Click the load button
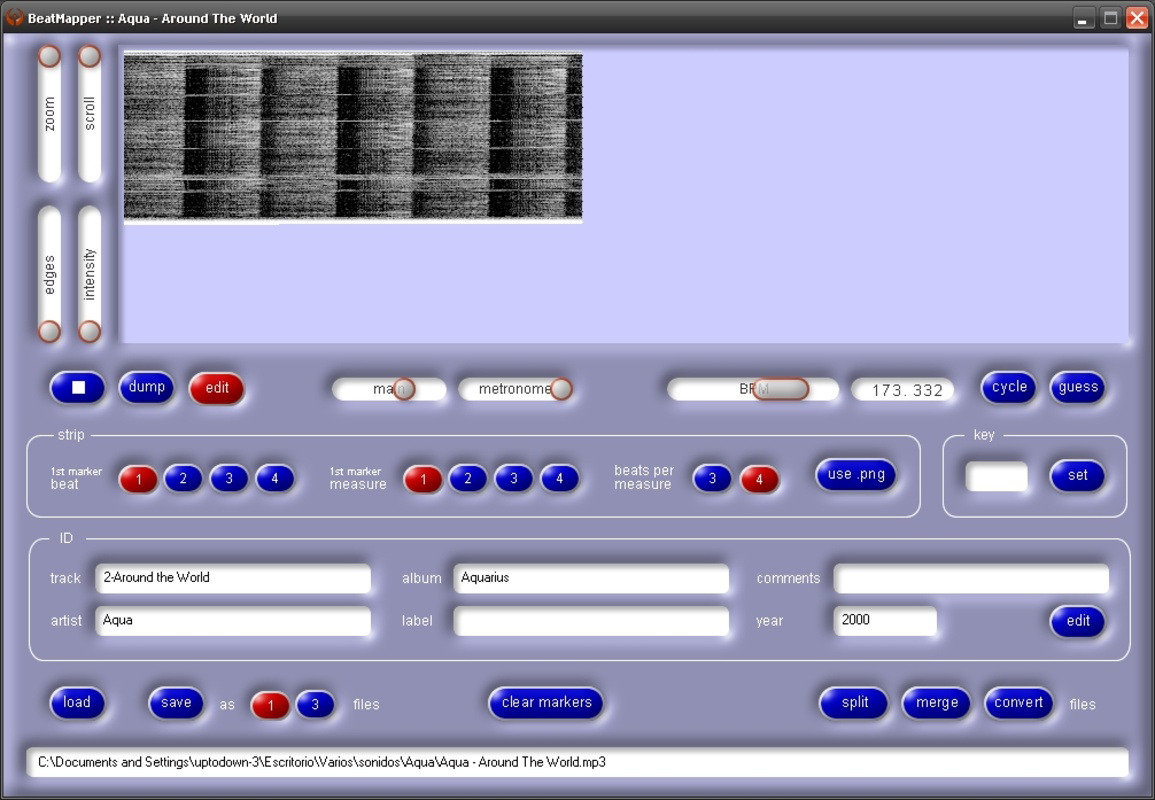Viewport: 1155px width, 800px height. click(77, 703)
